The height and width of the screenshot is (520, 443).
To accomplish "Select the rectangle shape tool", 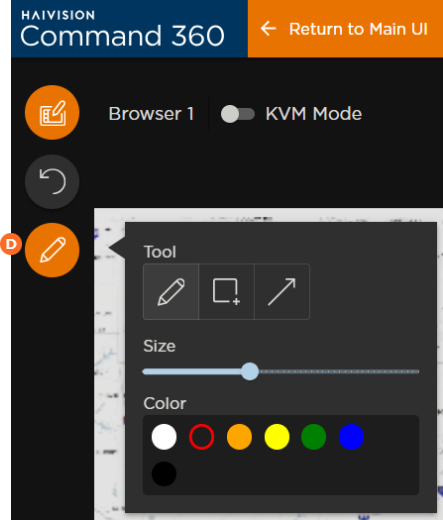I will coord(227,292).
